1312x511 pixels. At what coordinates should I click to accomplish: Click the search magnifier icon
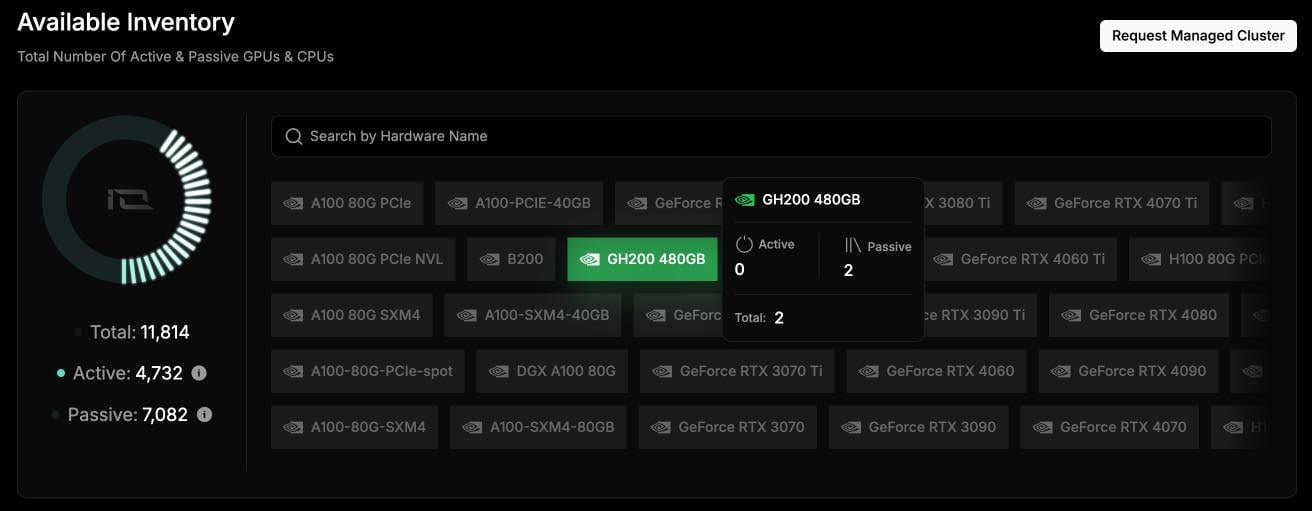point(294,136)
